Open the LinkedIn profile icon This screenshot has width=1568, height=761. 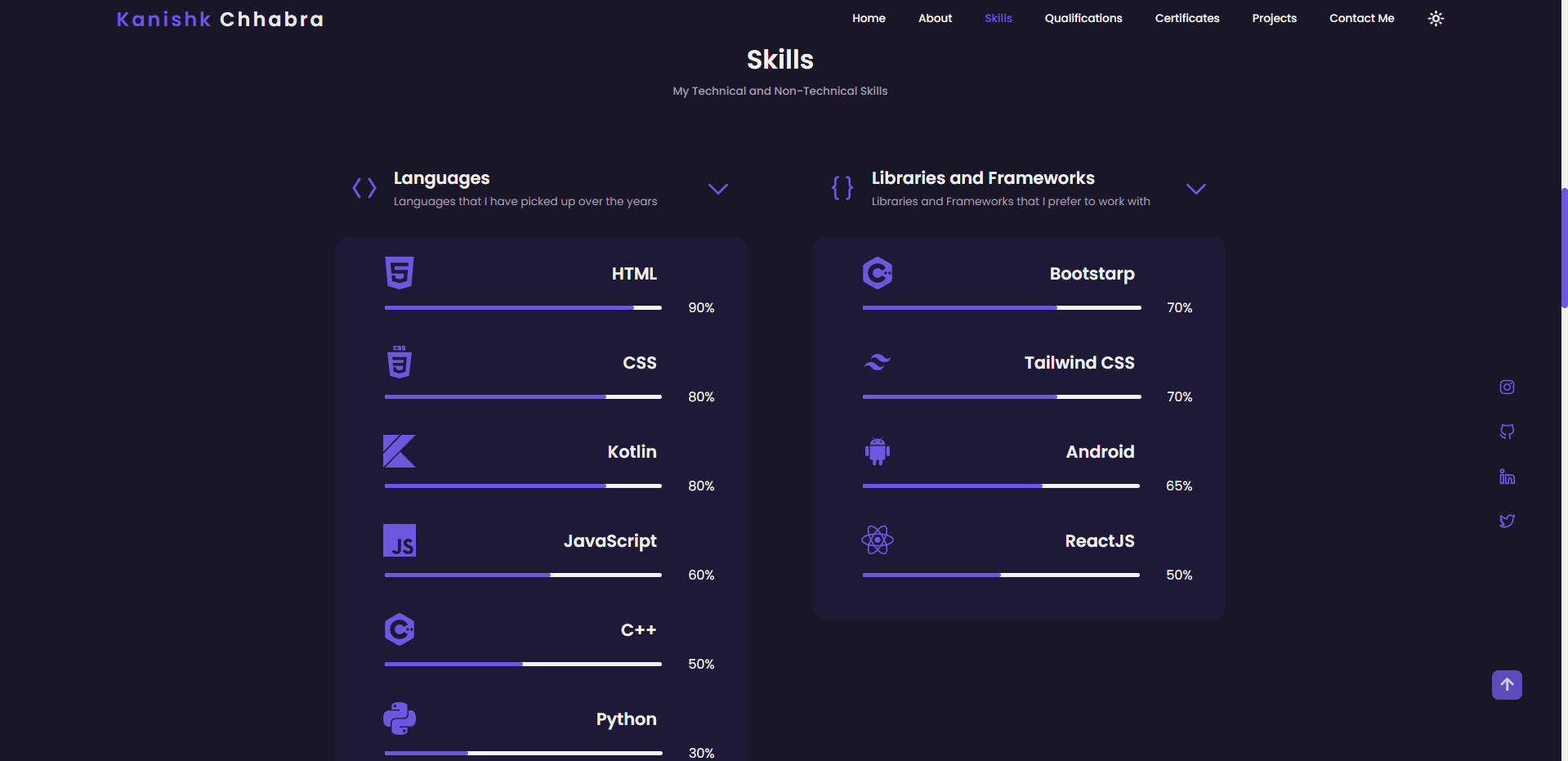click(1507, 477)
